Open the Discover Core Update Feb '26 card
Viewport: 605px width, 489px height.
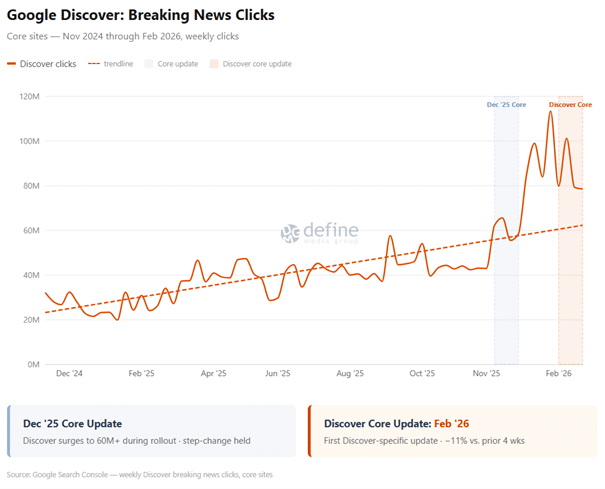[x=453, y=431]
